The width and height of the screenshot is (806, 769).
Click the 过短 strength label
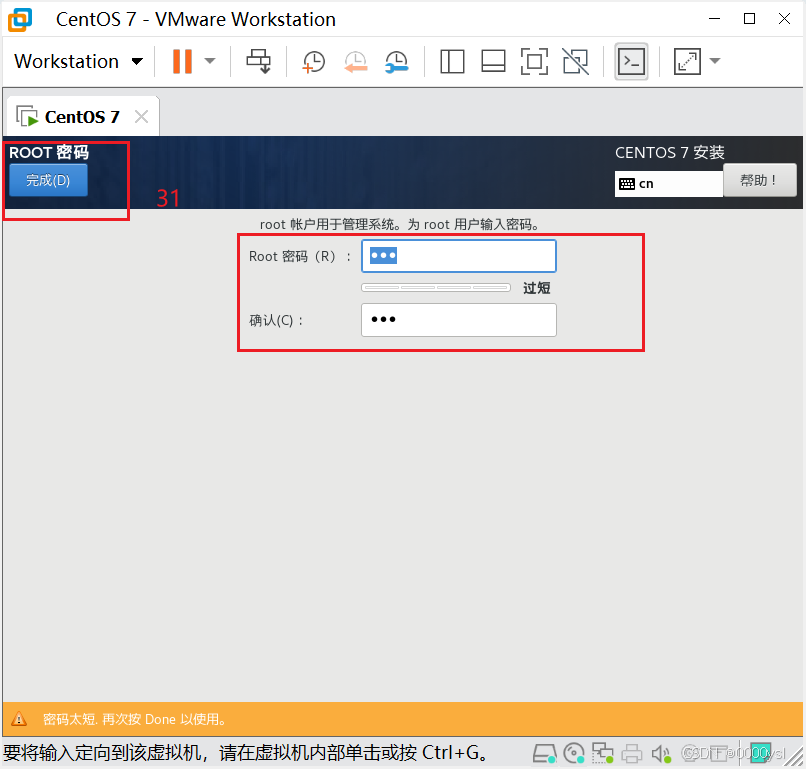coord(537,288)
